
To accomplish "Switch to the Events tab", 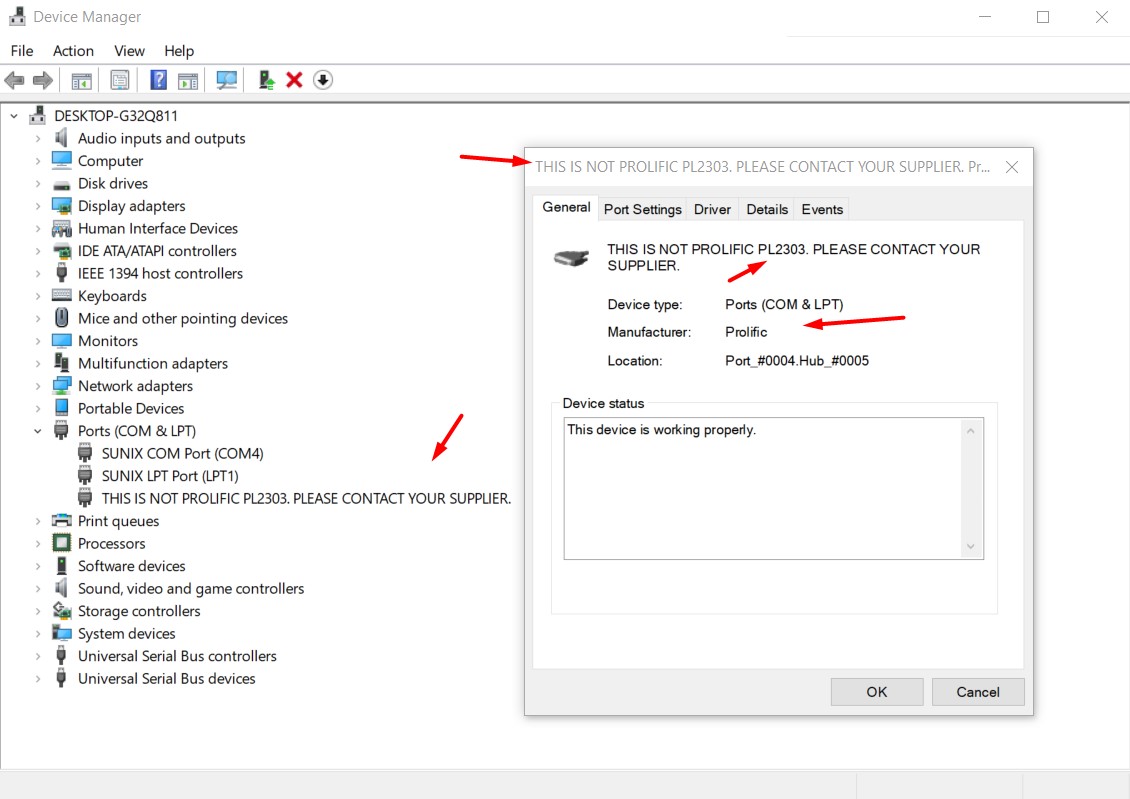I will (822, 209).
